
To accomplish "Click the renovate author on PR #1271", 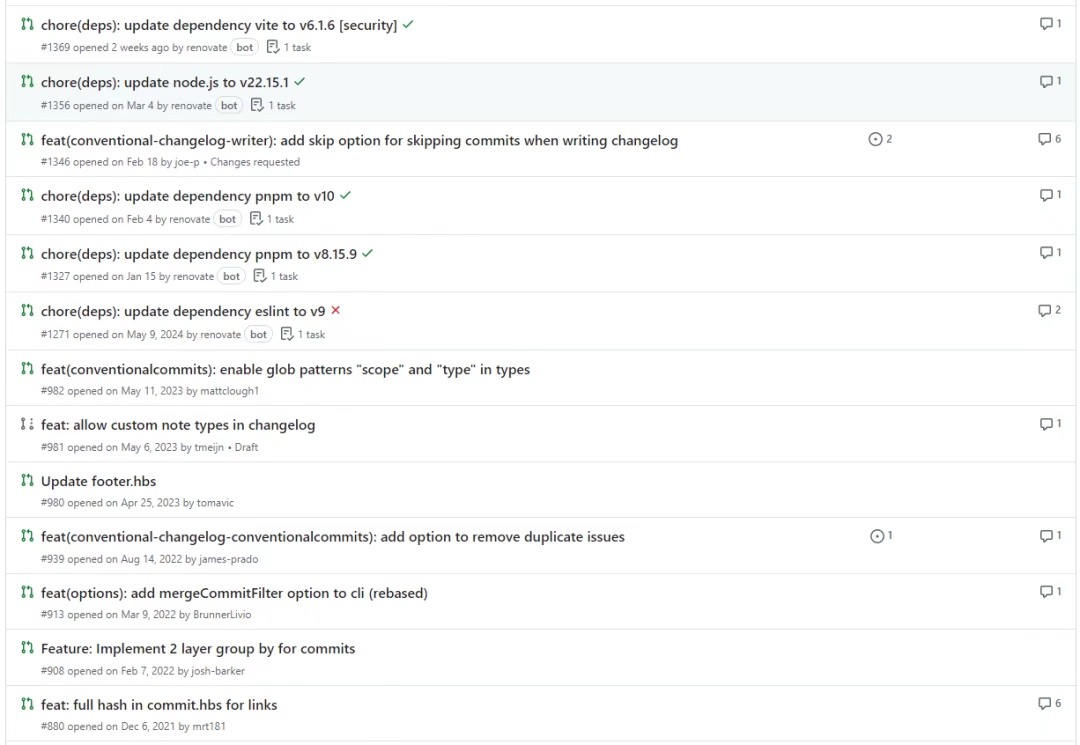I will point(220,335).
